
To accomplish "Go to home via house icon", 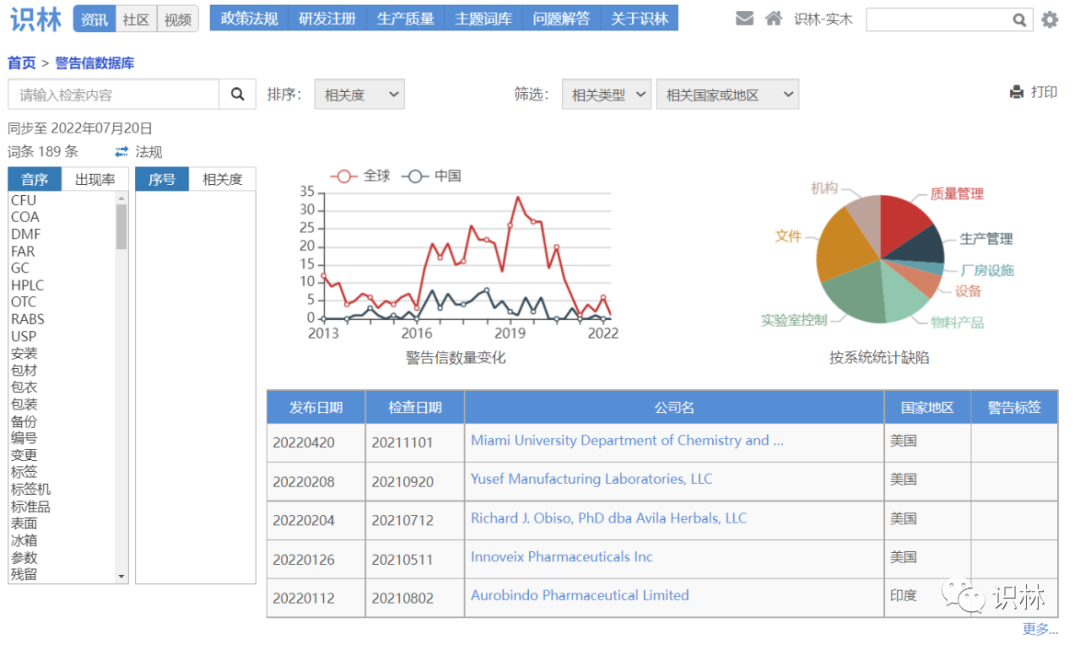I will tap(773, 19).
